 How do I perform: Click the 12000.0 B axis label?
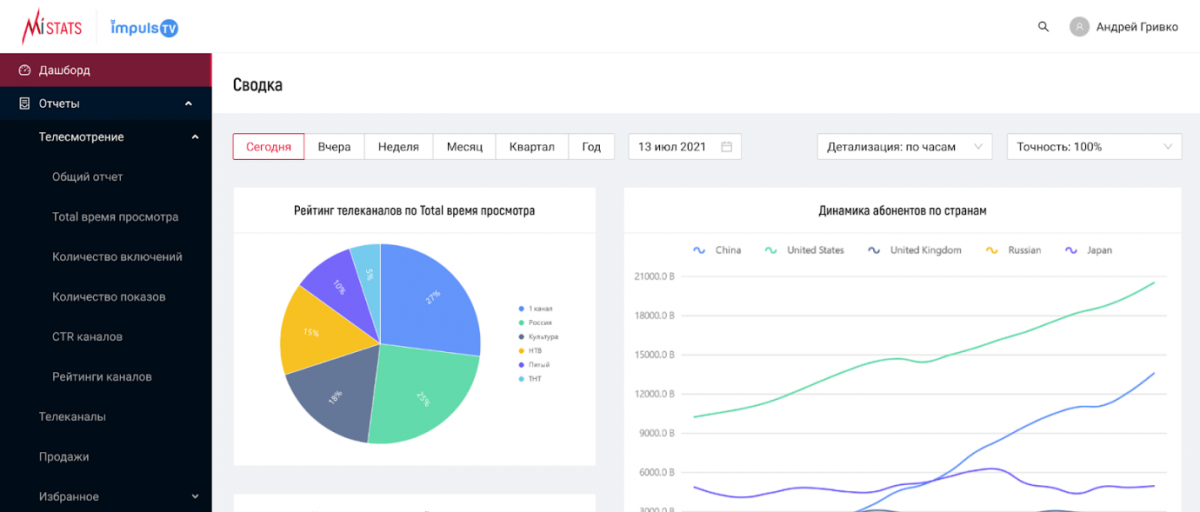point(655,394)
